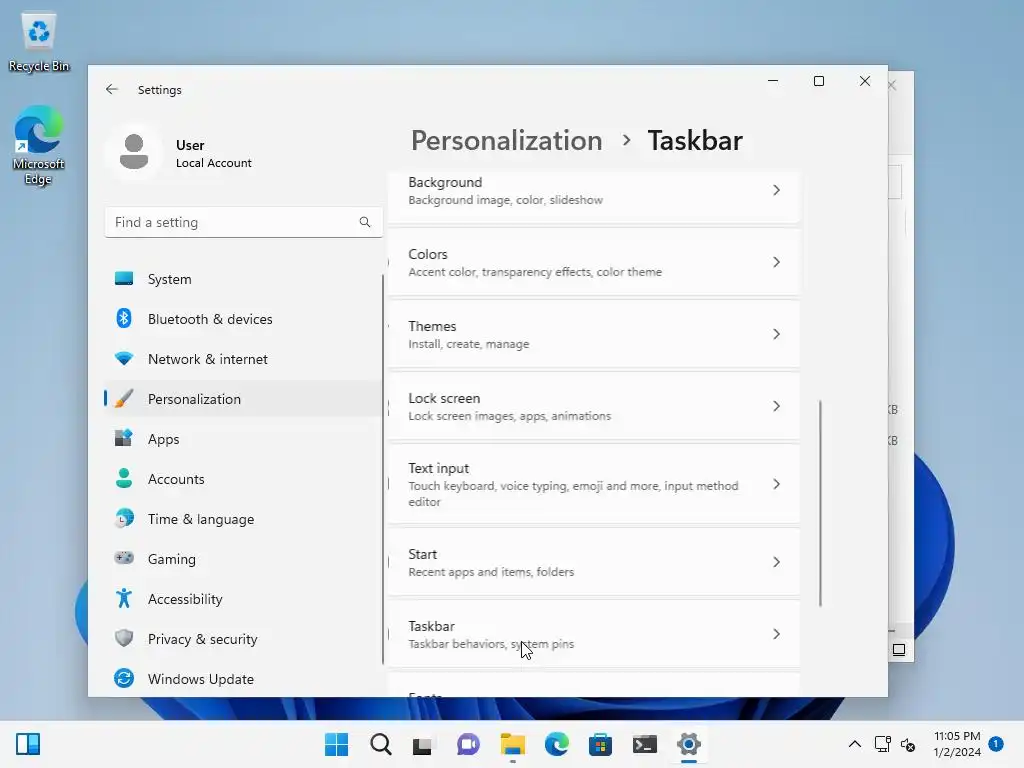Expand the Colors settings chevron
This screenshot has width=1024, height=768.
[776, 262]
